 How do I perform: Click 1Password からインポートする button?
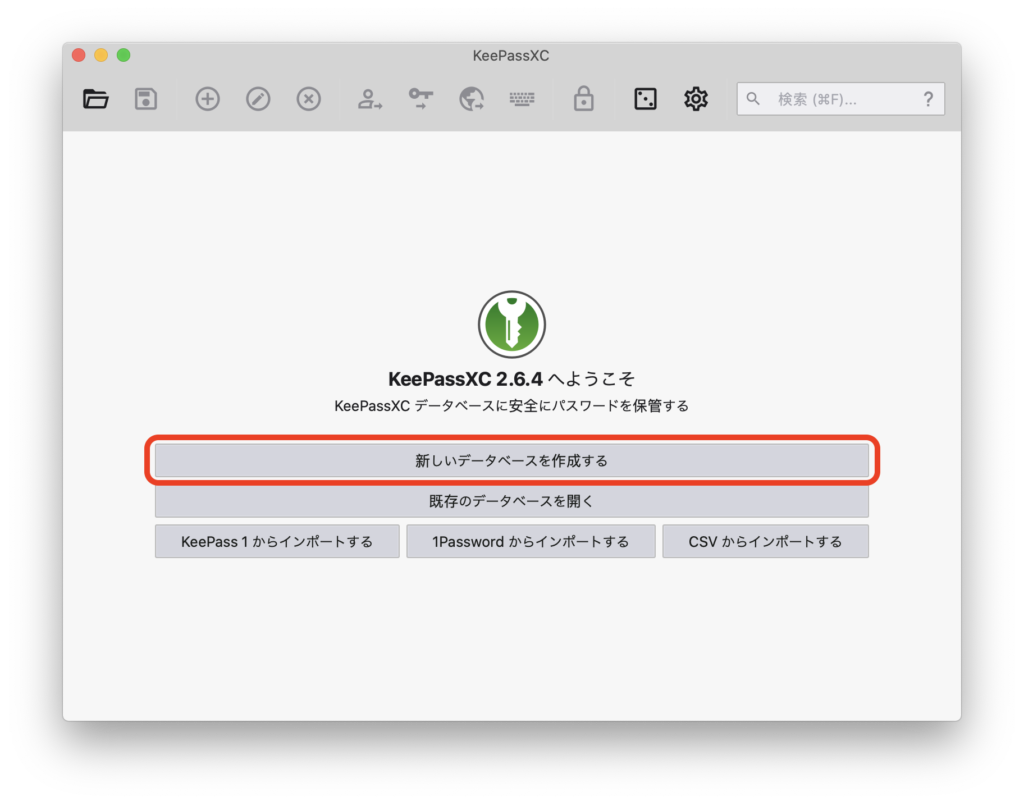click(x=531, y=541)
